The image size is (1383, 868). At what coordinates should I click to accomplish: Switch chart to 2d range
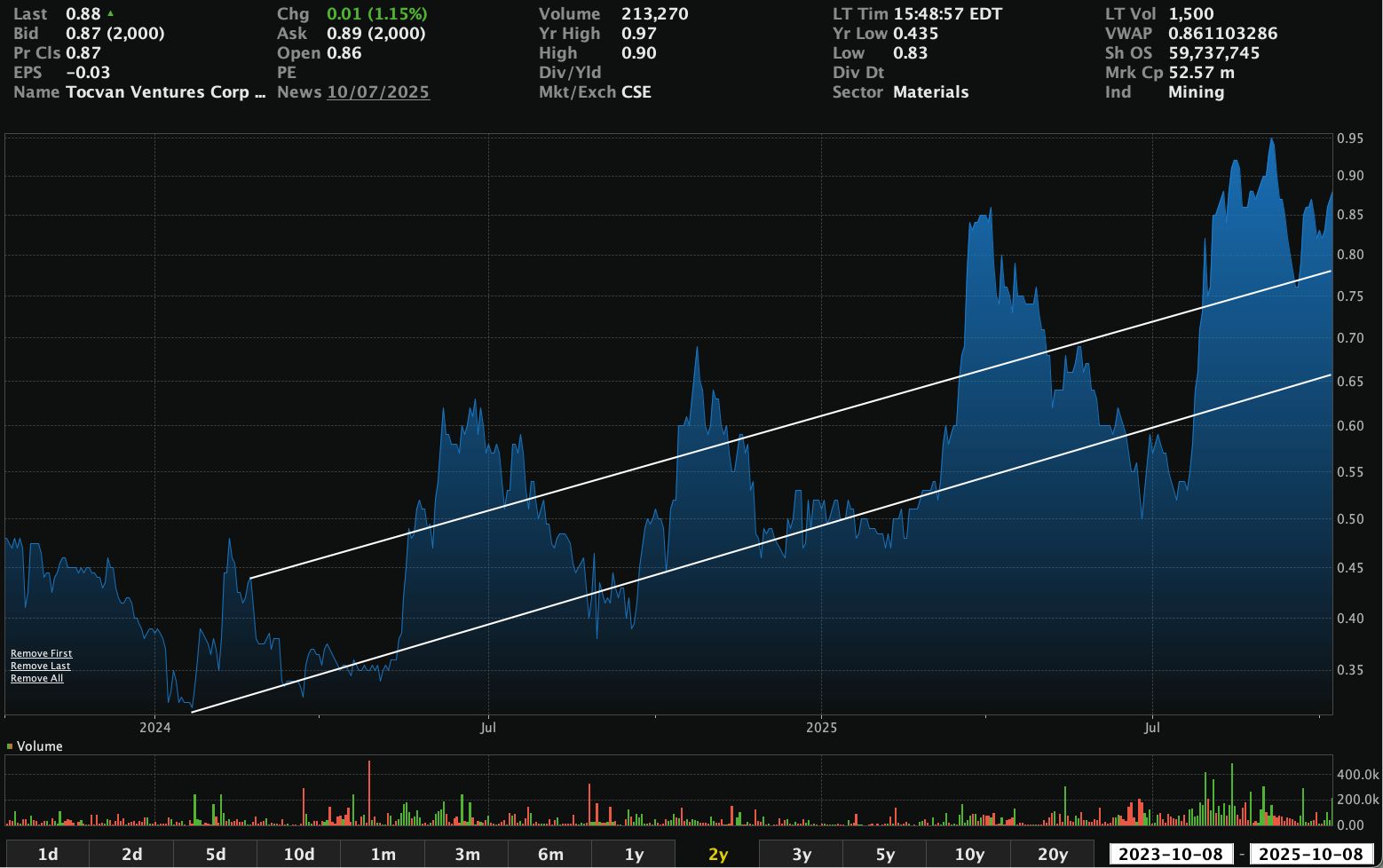pos(131,854)
